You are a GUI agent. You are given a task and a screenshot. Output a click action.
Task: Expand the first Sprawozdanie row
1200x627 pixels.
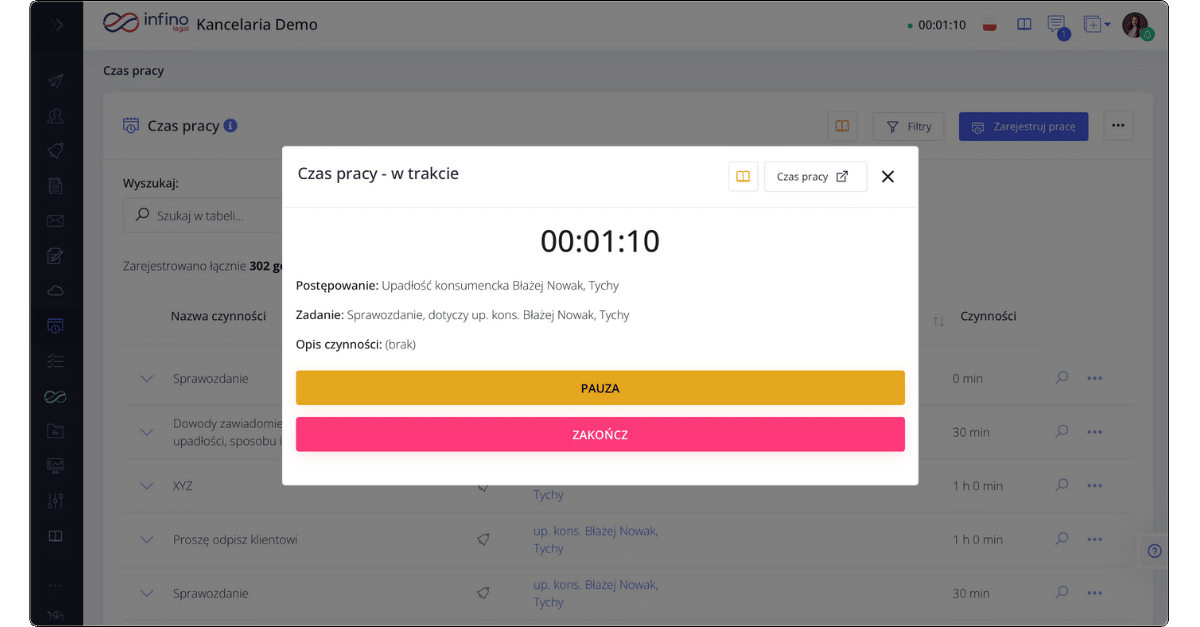pos(148,379)
